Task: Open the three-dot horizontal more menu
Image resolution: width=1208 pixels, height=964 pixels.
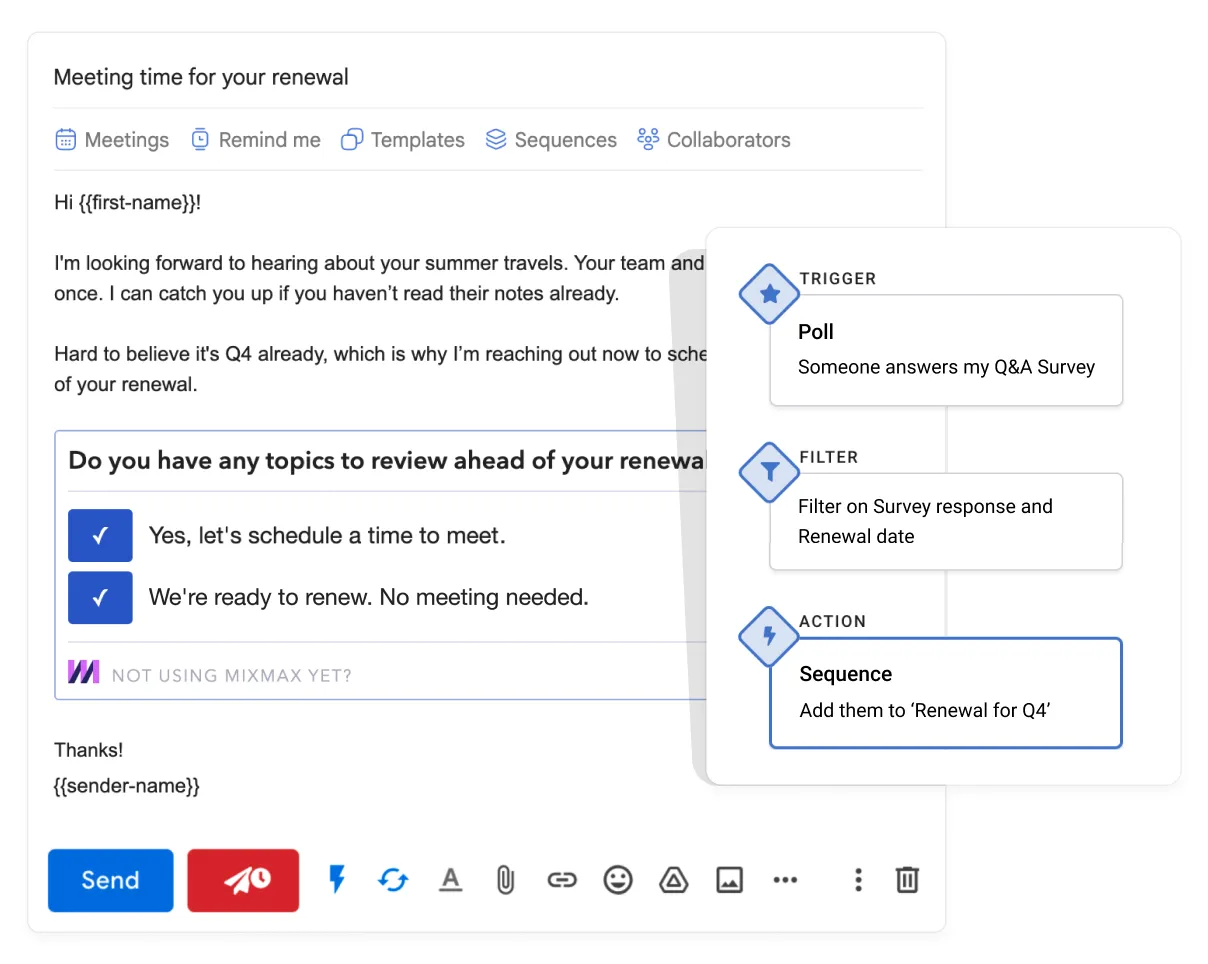Action: [x=786, y=880]
